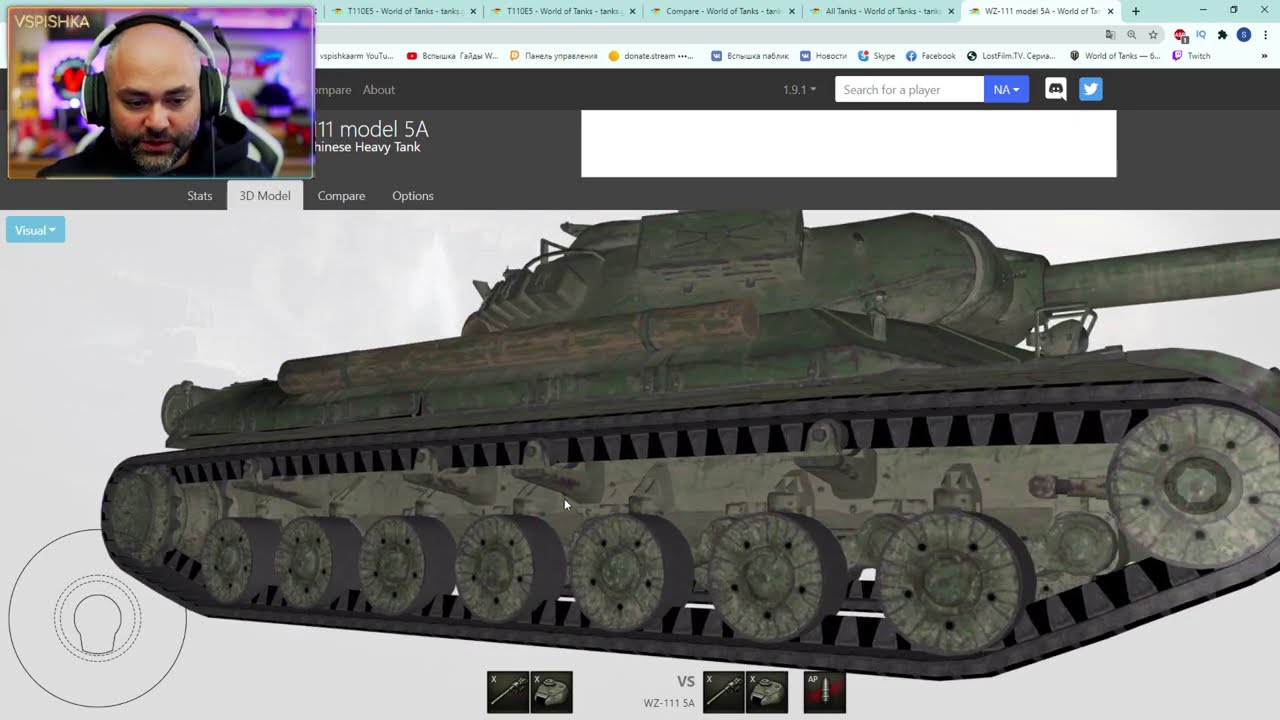Close the WZ-111 model 5A tab

(1110, 11)
